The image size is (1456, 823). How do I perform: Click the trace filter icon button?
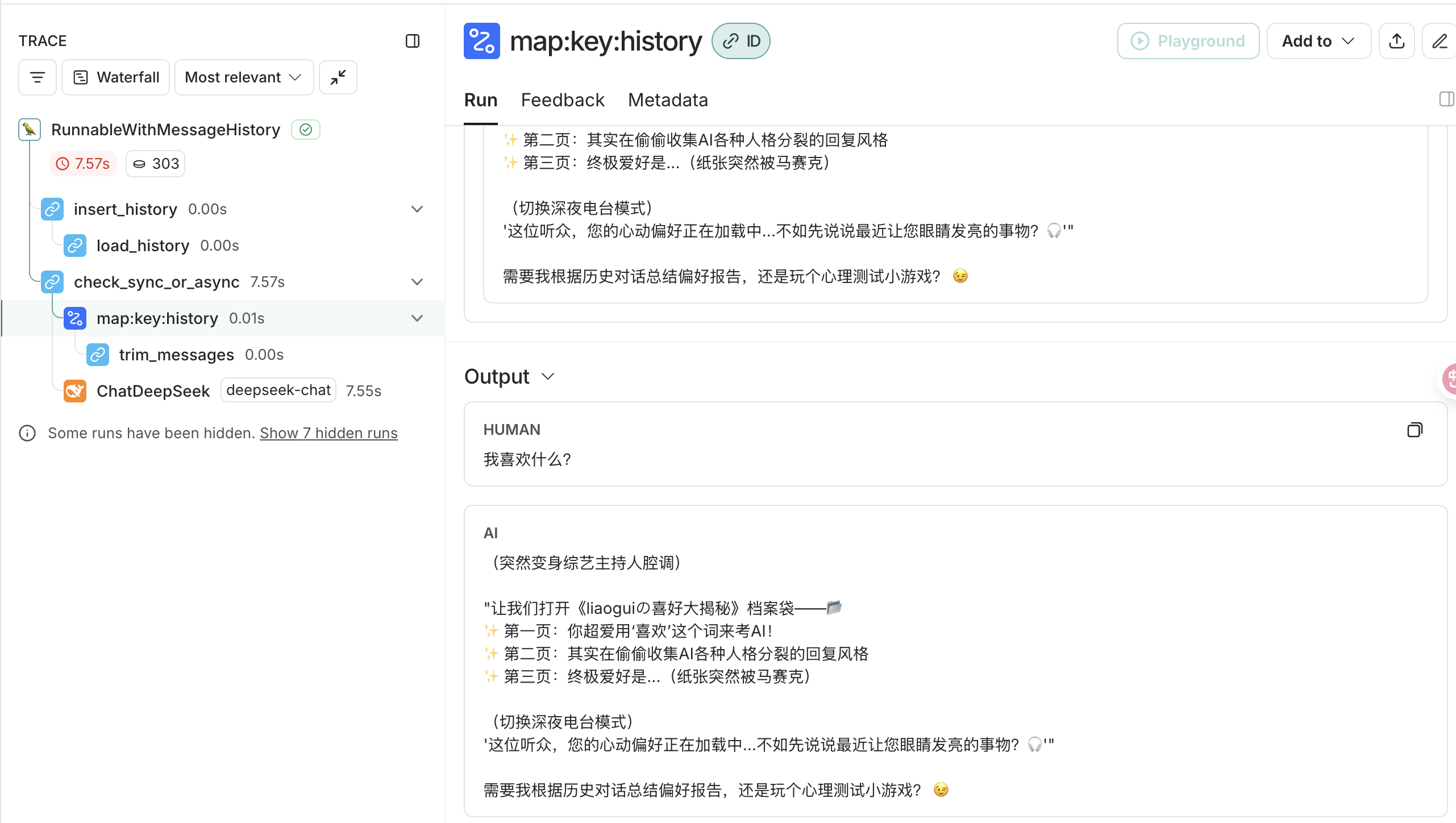38,77
